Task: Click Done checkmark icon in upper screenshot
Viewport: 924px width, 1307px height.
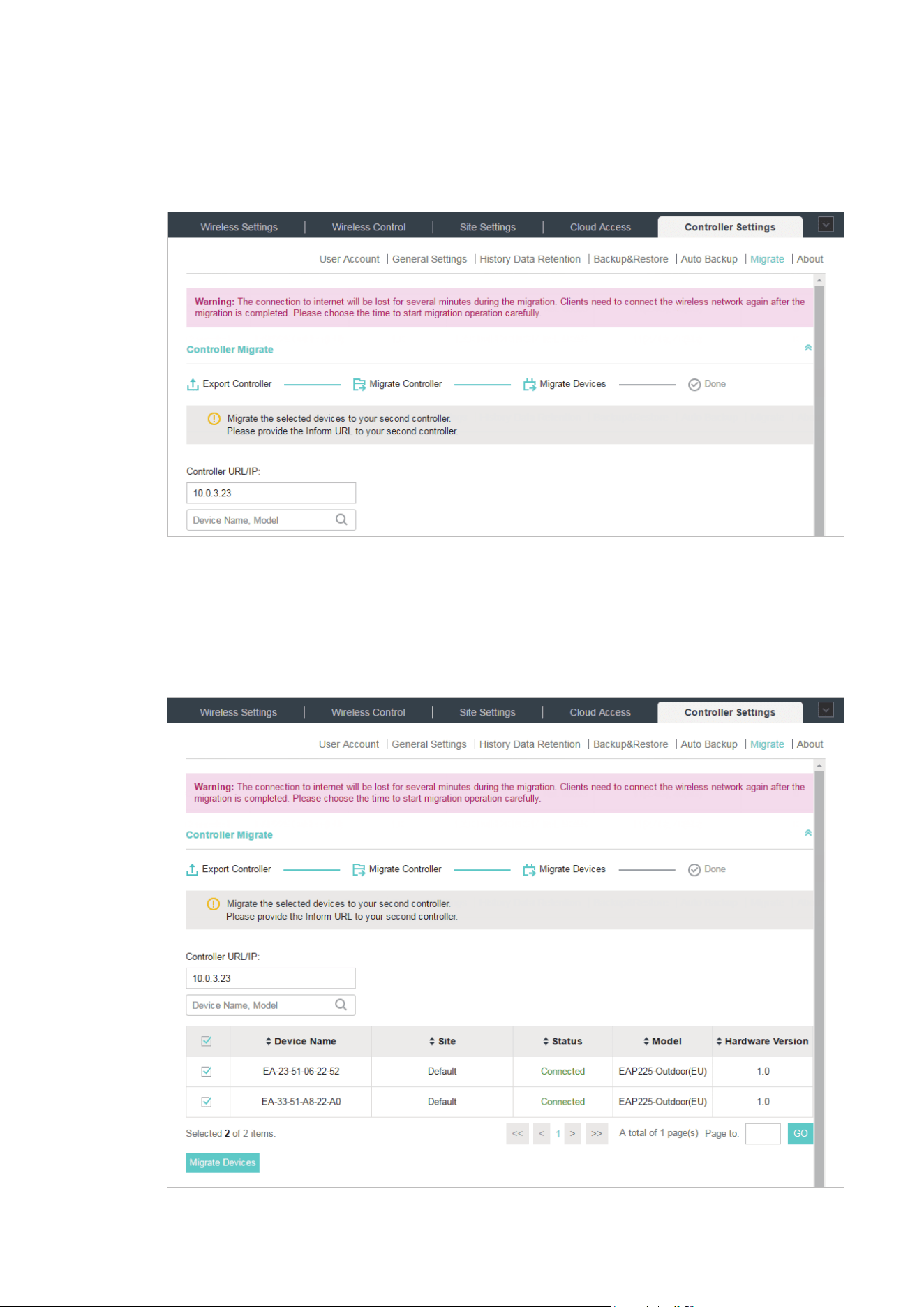Action: 694,385
